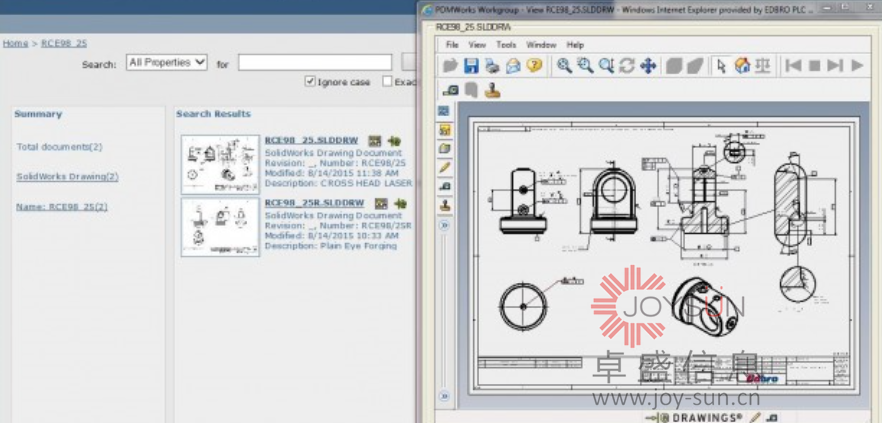Screen dimensions: 882x423
Task: Click 'Description: CROSS HEAD LASER' text
Action: click(338, 183)
